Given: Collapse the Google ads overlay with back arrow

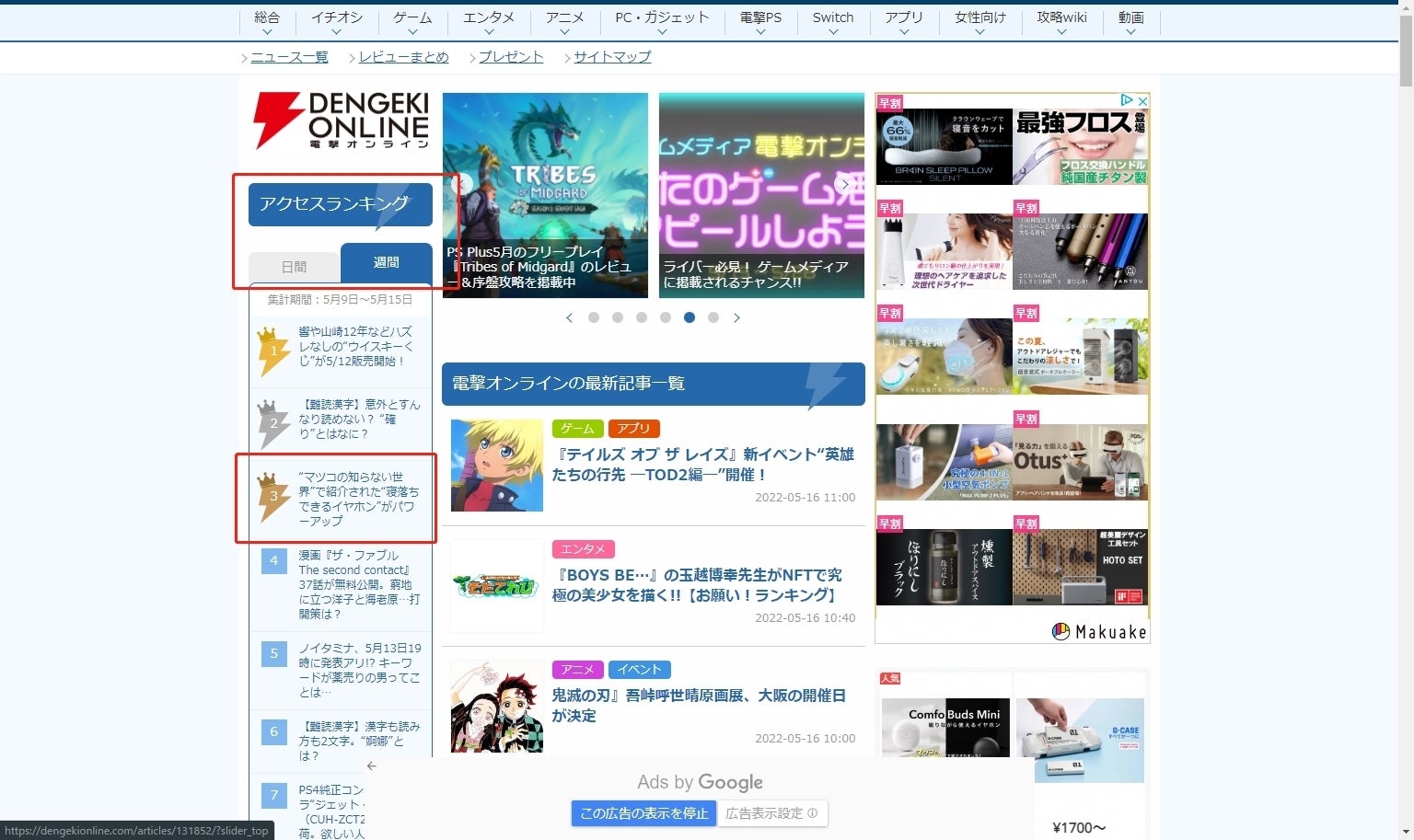Looking at the screenshot, I should pos(372,765).
